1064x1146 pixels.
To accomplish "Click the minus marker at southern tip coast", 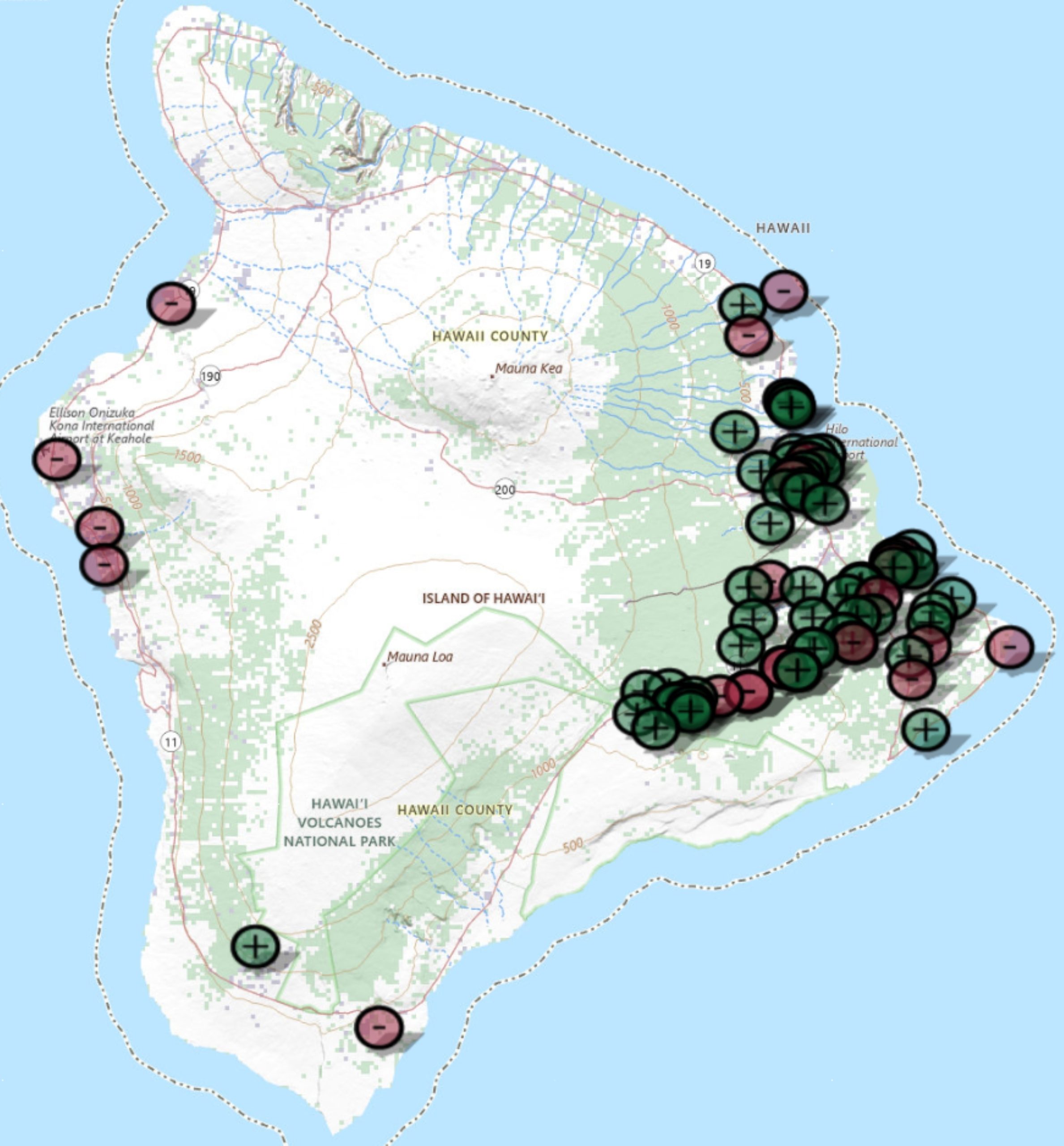I will pos(378,1026).
